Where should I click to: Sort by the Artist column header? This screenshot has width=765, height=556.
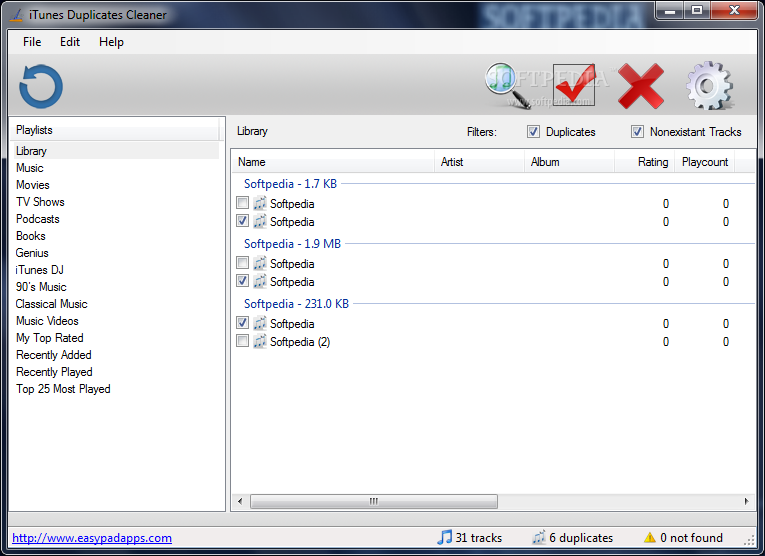click(x=479, y=162)
